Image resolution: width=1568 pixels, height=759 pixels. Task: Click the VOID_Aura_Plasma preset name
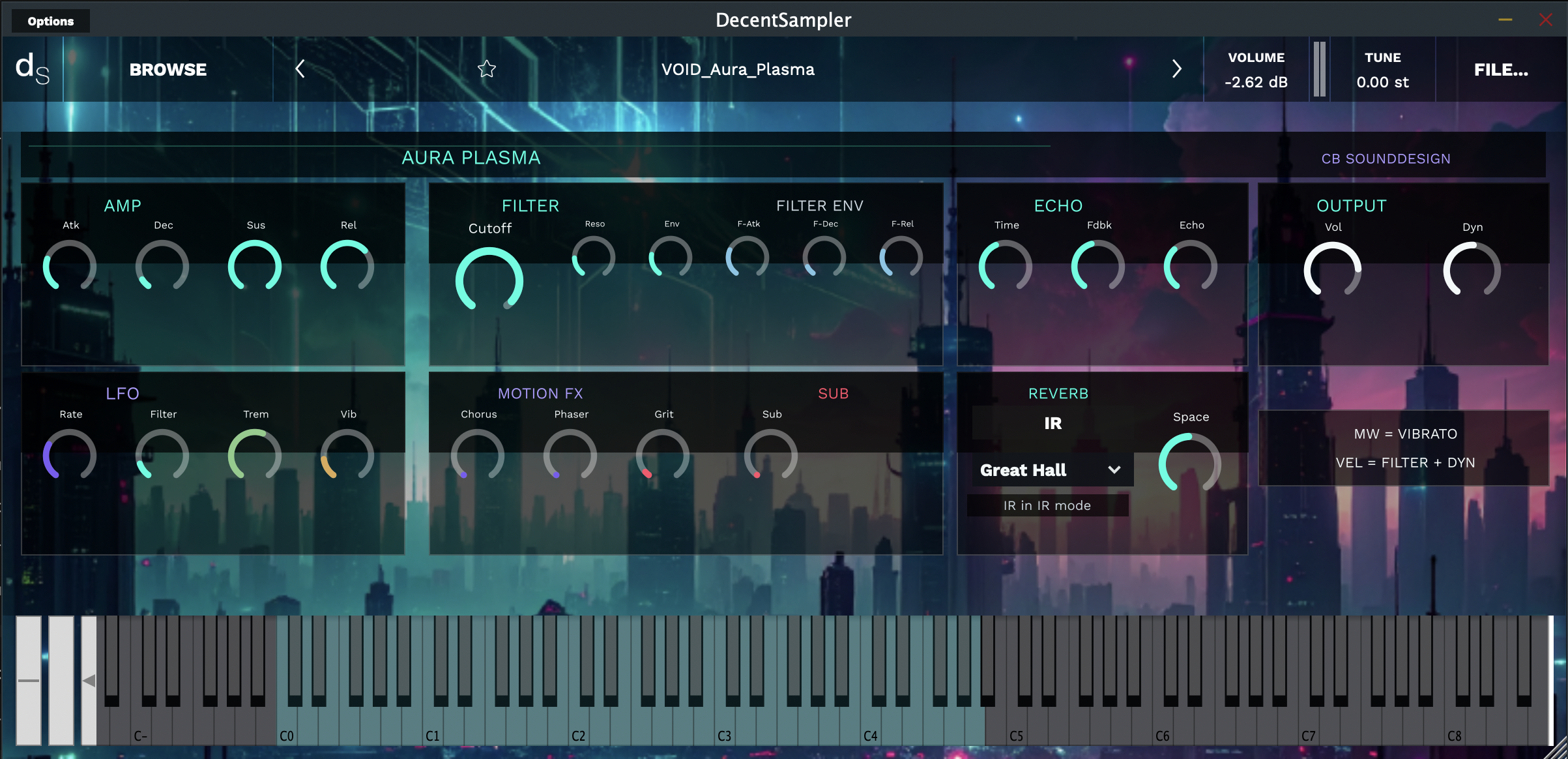pyautogui.click(x=738, y=69)
